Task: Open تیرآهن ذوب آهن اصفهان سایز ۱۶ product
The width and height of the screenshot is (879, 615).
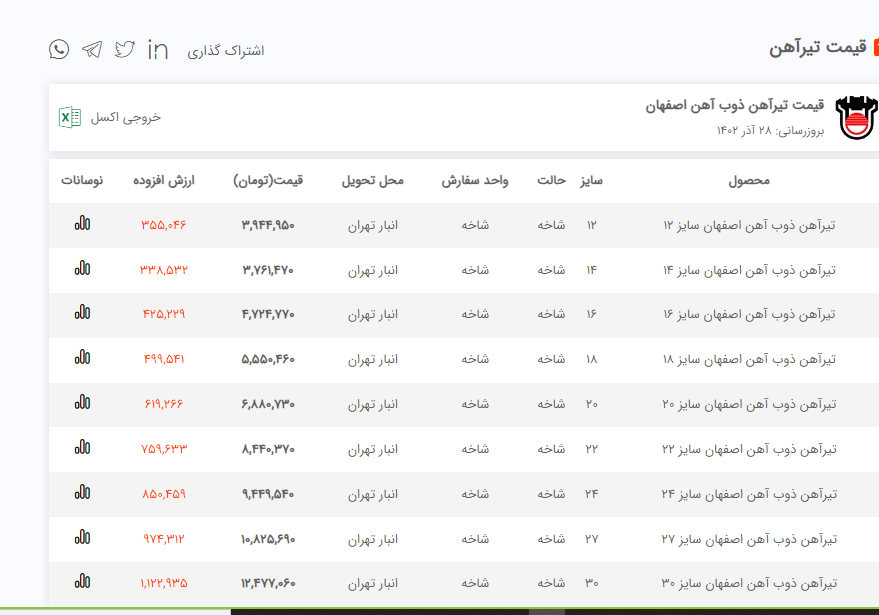Action: [x=749, y=314]
